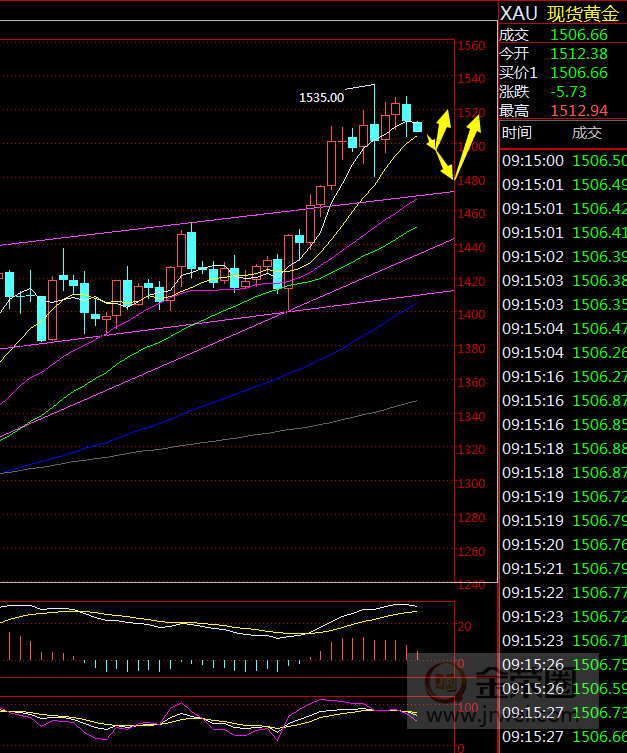Select the 09:15:20 tick row
Viewport: 627px width, 753px height.
tap(564, 545)
